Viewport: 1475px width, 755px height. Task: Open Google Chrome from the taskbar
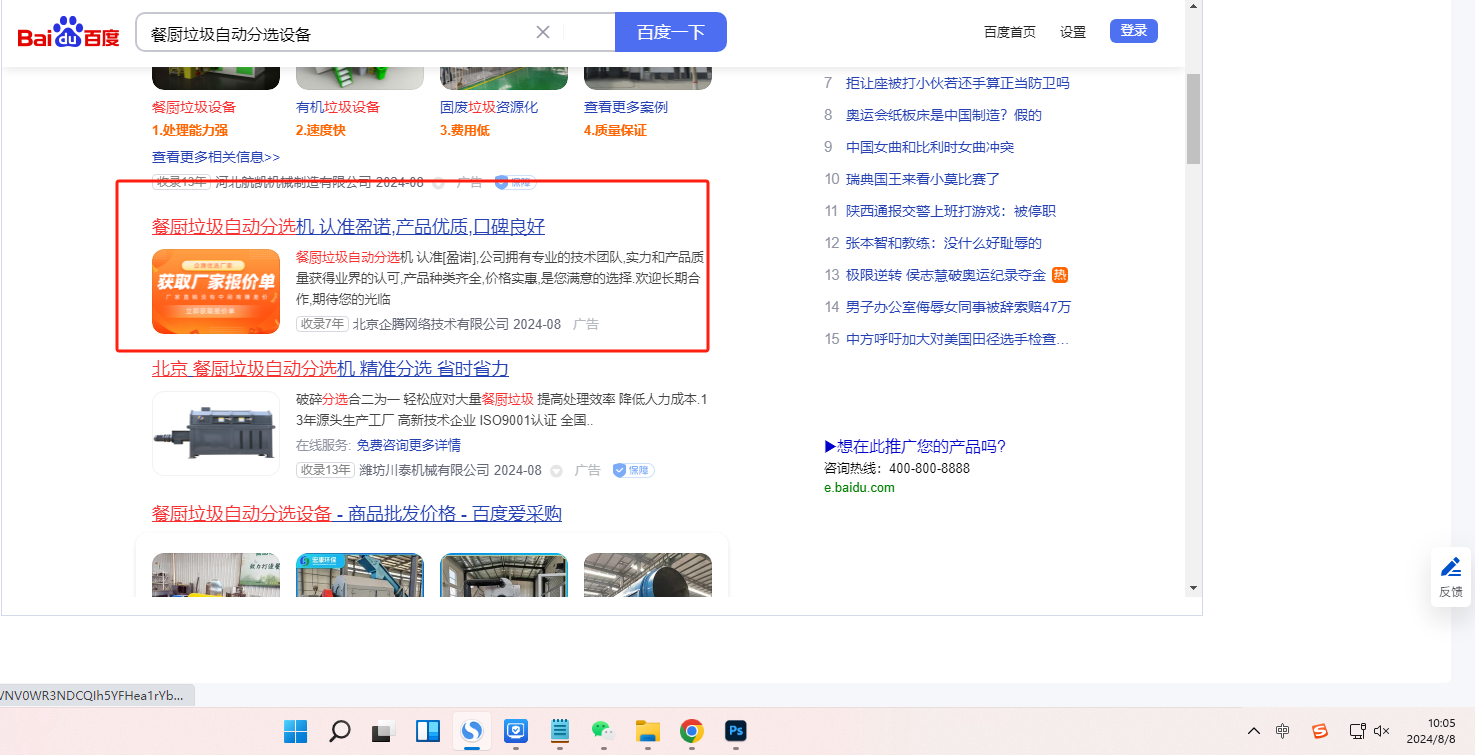coord(691,731)
